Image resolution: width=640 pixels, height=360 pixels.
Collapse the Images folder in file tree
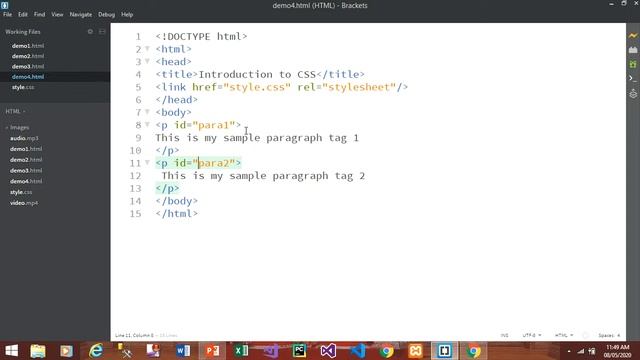pyautogui.click(x=17, y=127)
